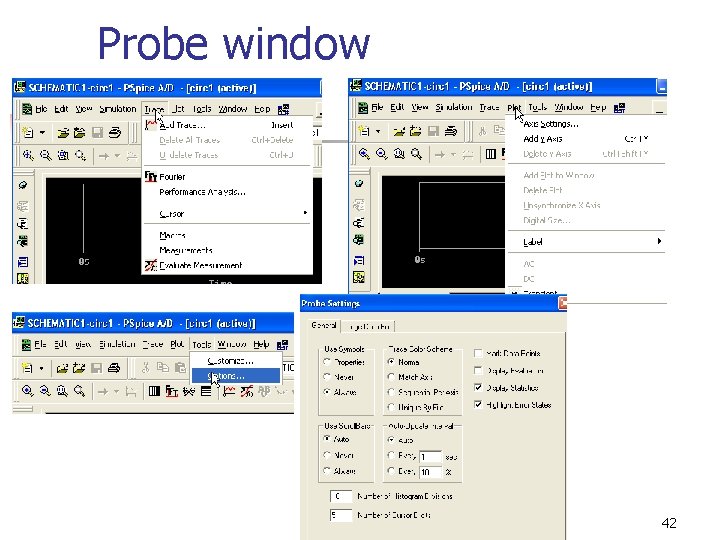Choose Evaluate Measurement in Trace menu
Viewport: 720px width, 540px height.
pyautogui.click(x=227, y=265)
